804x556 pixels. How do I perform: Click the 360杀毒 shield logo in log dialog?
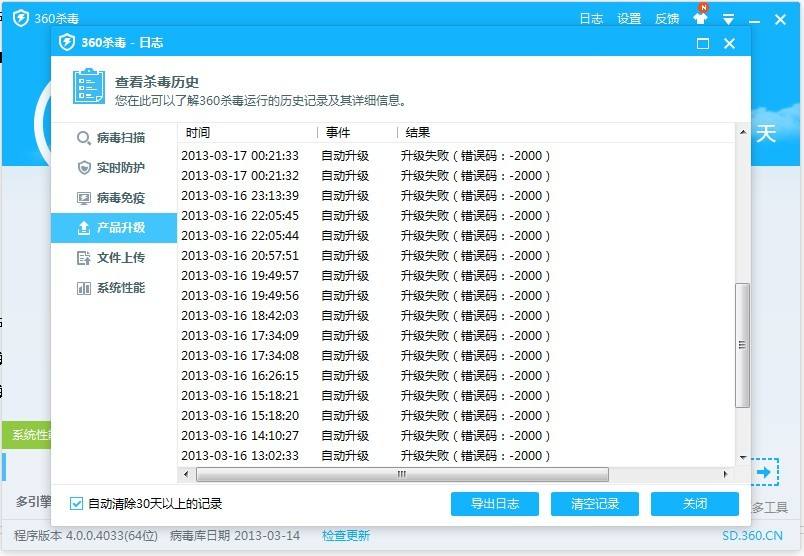[x=67, y=42]
